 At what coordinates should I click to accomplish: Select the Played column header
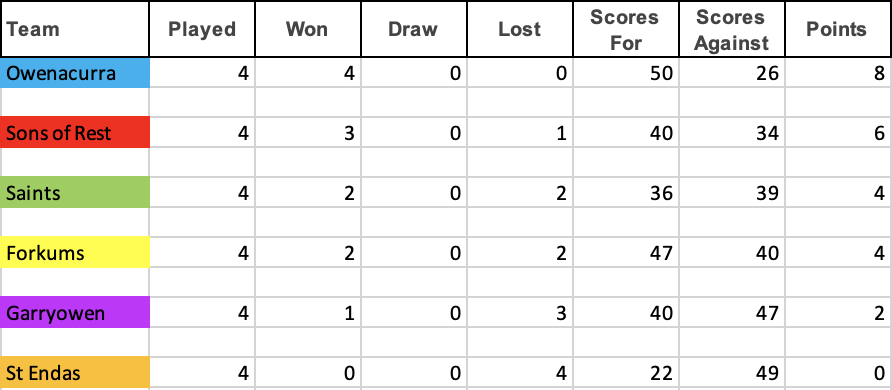202,29
